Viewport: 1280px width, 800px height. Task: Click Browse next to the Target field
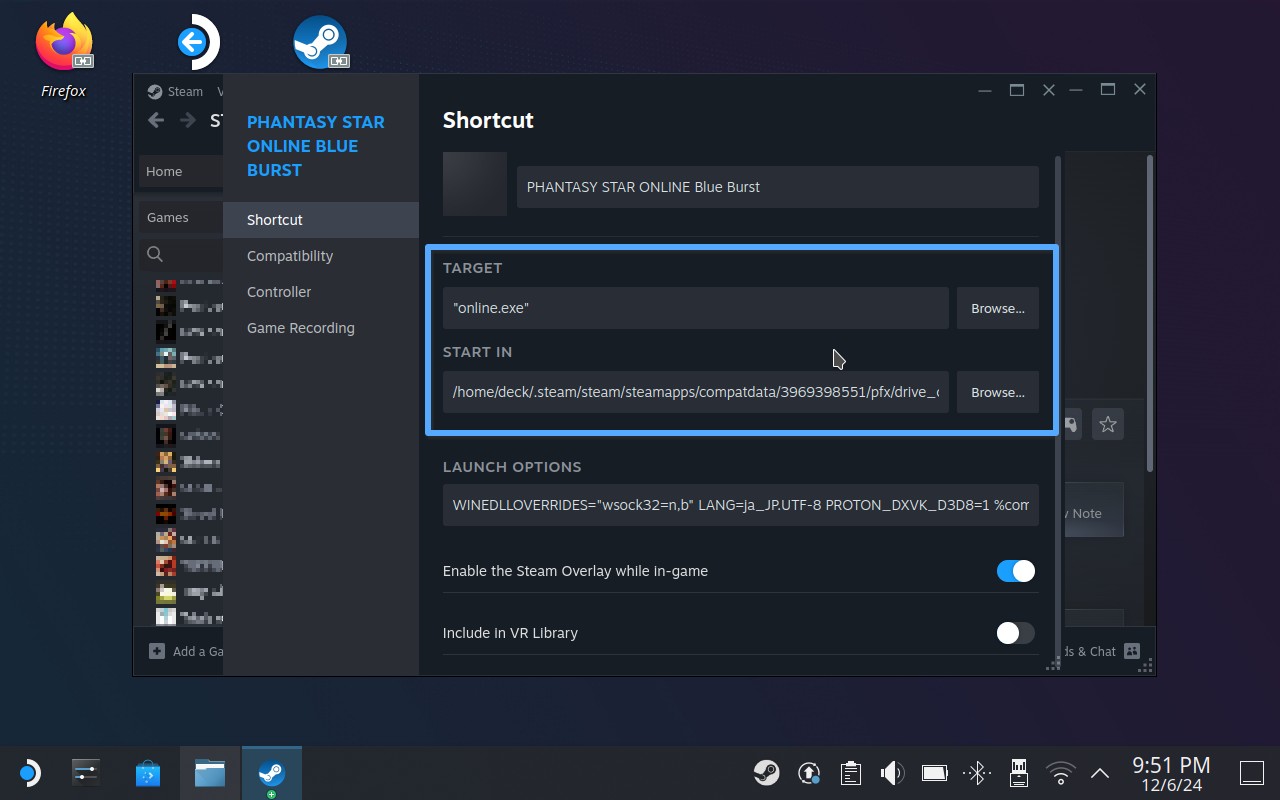click(x=997, y=308)
